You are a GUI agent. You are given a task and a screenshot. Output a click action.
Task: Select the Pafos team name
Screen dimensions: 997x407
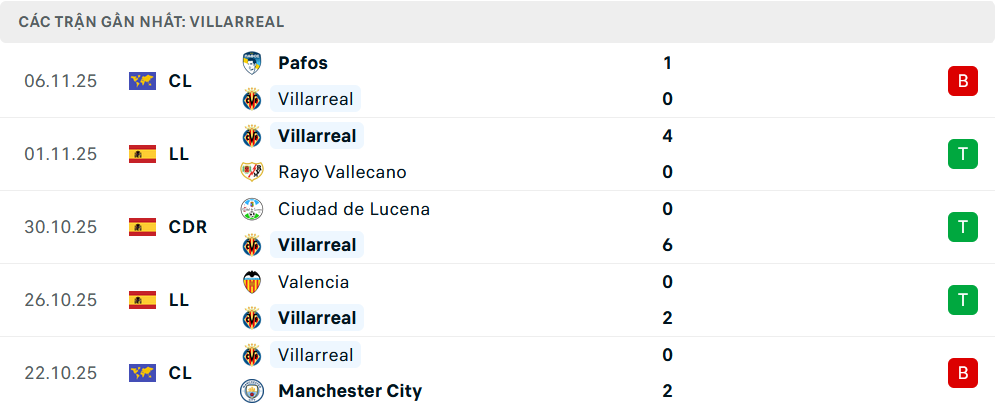click(303, 63)
